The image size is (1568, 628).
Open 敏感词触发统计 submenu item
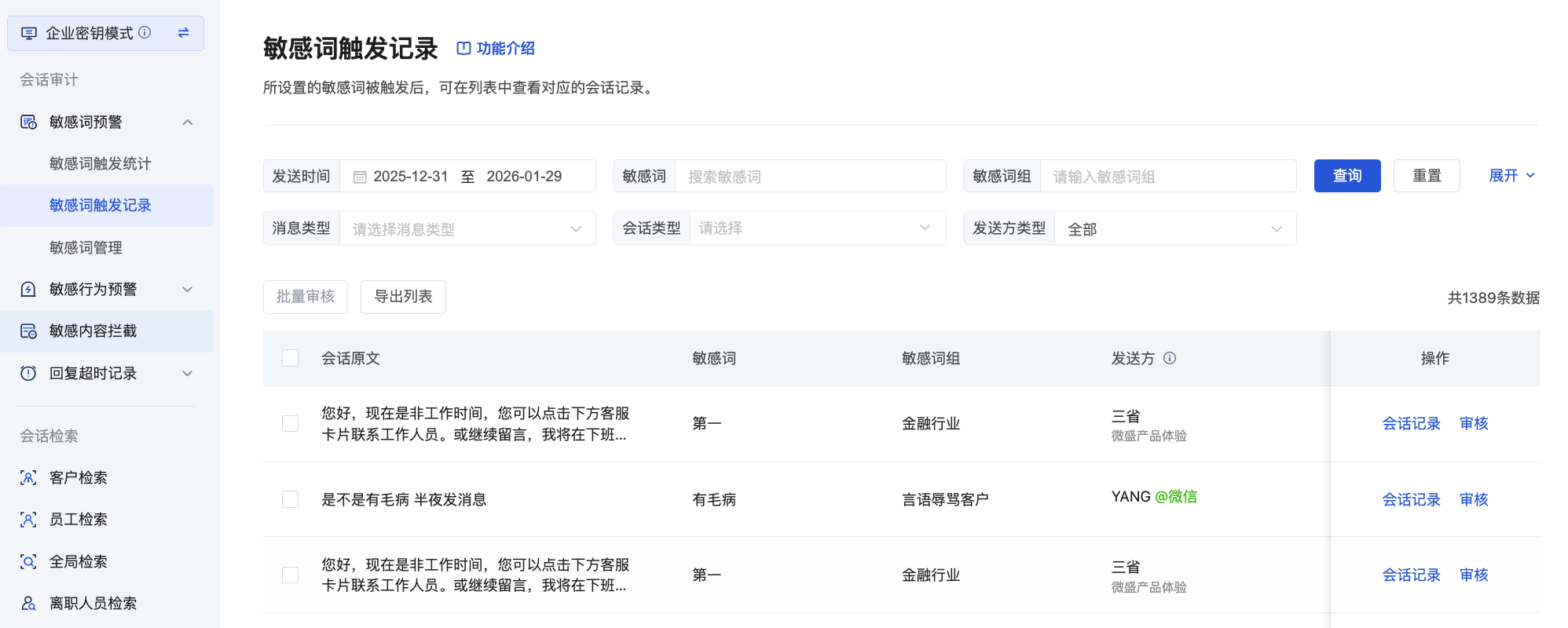[x=100, y=163]
